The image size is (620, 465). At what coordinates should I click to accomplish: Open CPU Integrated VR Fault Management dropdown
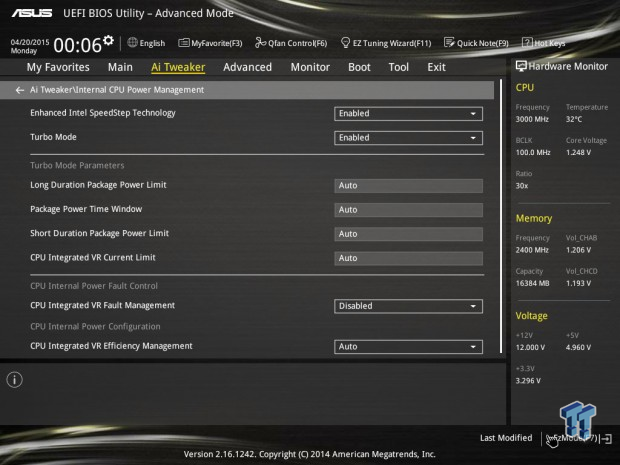408,306
